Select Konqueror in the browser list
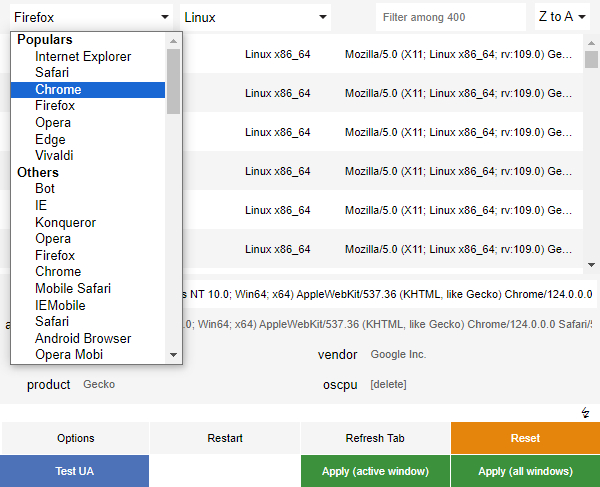The height and width of the screenshot is (487, 600). click(88, 222)
